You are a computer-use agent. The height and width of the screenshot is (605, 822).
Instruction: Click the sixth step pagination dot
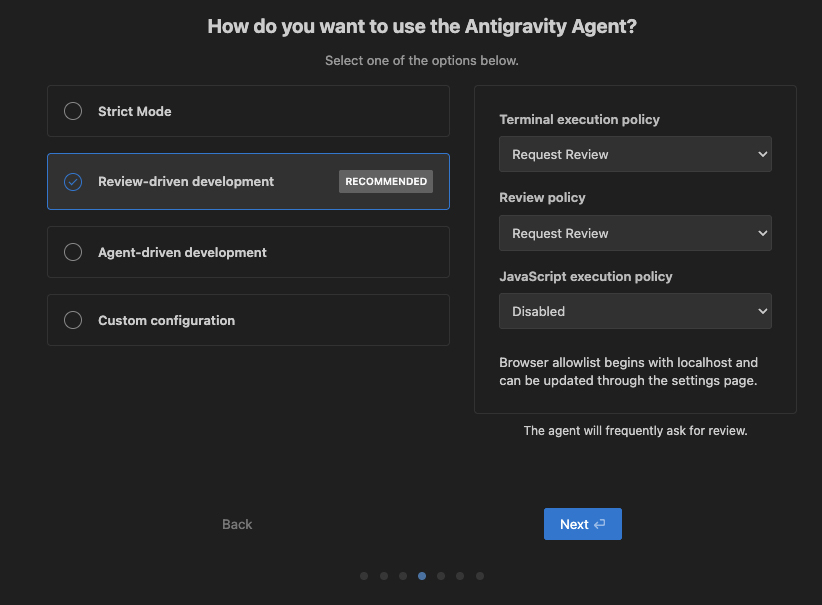tap(460, 576)
